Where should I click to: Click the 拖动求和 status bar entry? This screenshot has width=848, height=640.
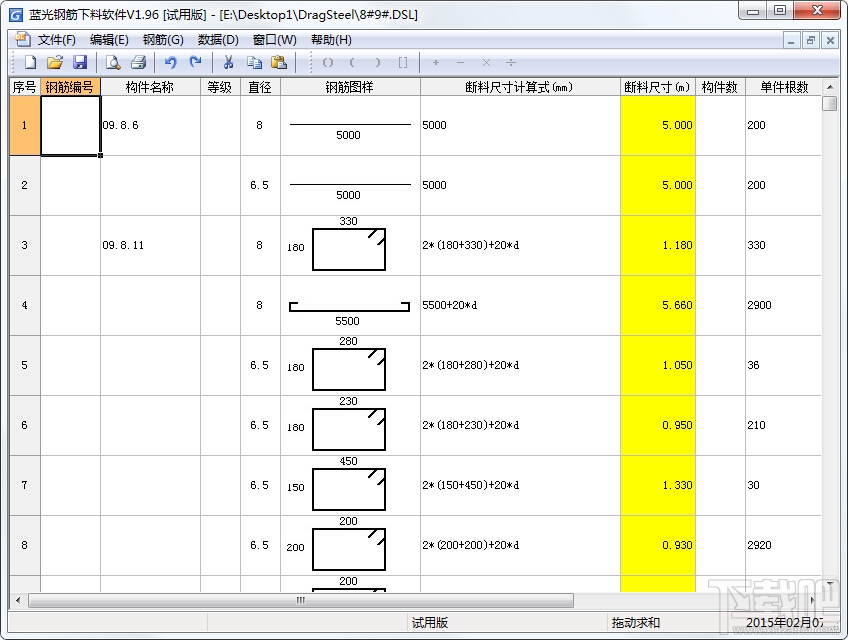point(635,623)
